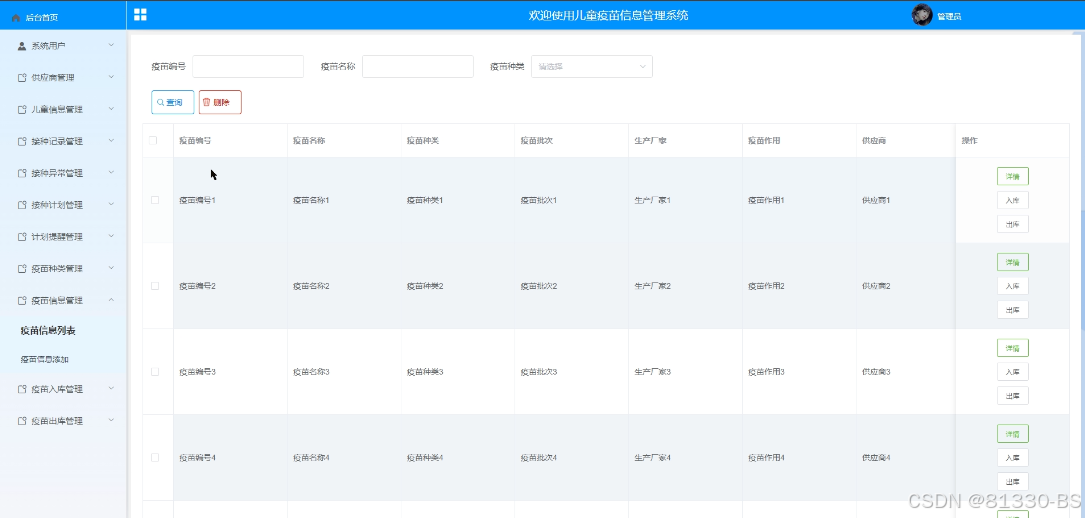Toggle the select-all checkbox in table header
Image resolution: width=1085 pixels, height=518 pixels.
click(154, 140)
